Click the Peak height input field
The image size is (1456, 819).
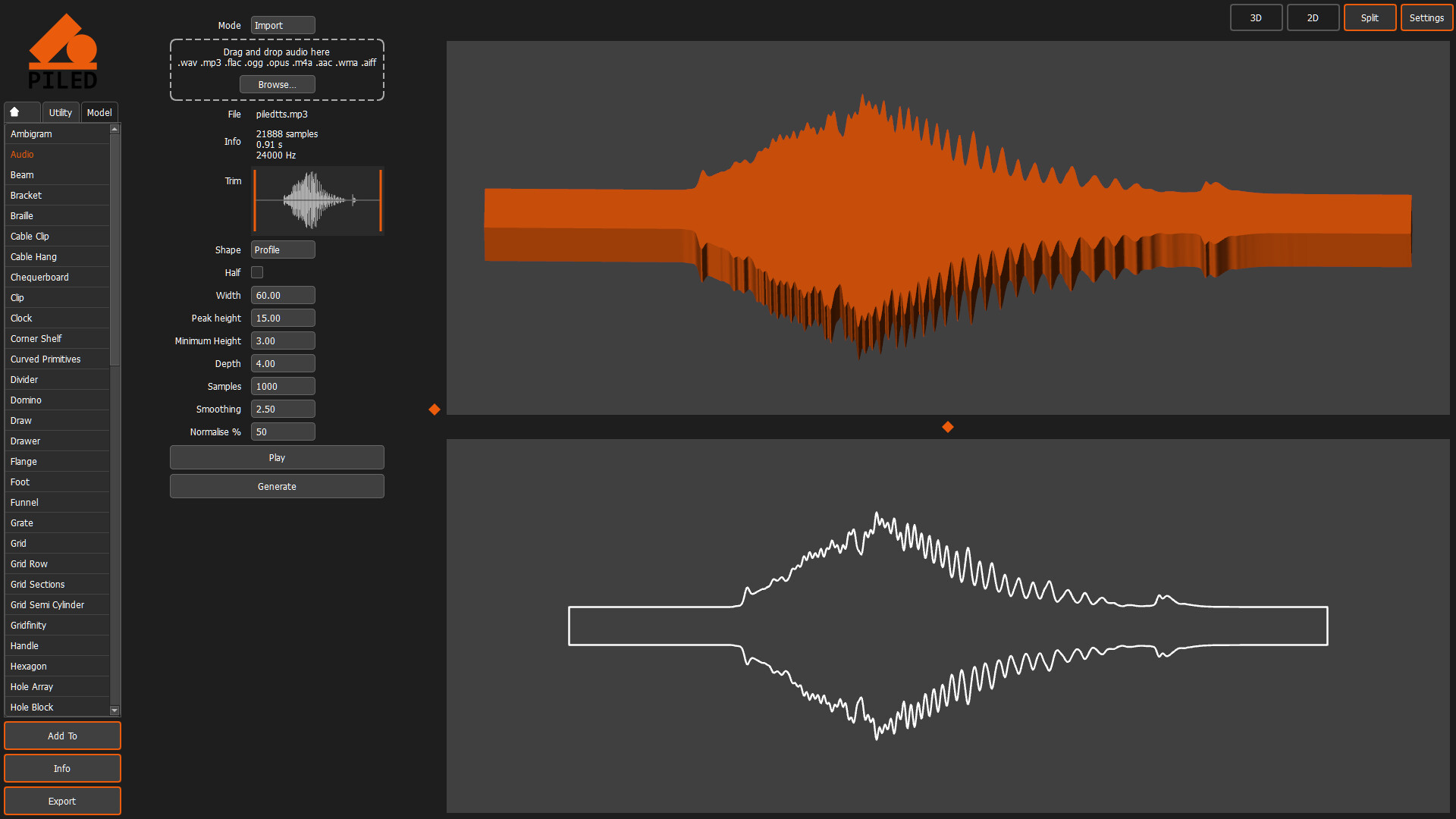pos(283,318)
